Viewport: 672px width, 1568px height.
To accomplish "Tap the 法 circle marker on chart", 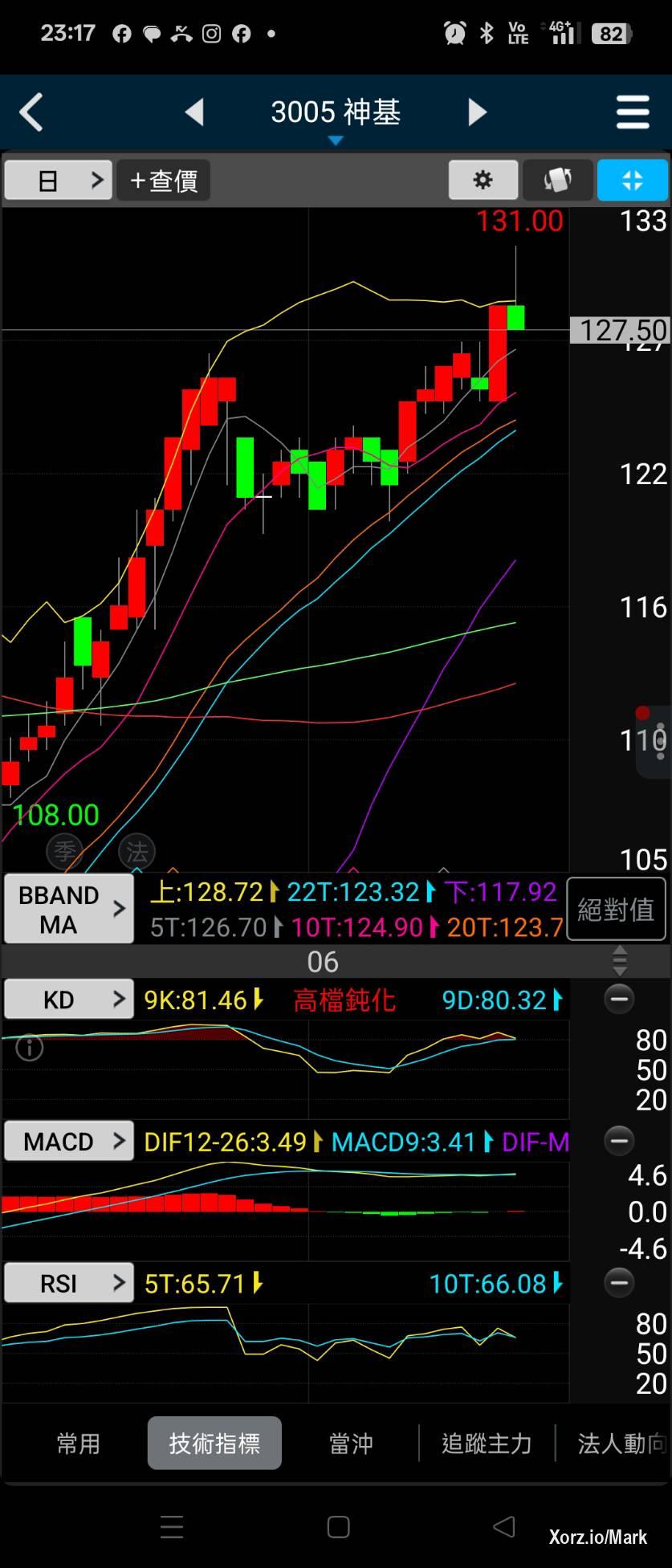I will click(x=136, y=851).
